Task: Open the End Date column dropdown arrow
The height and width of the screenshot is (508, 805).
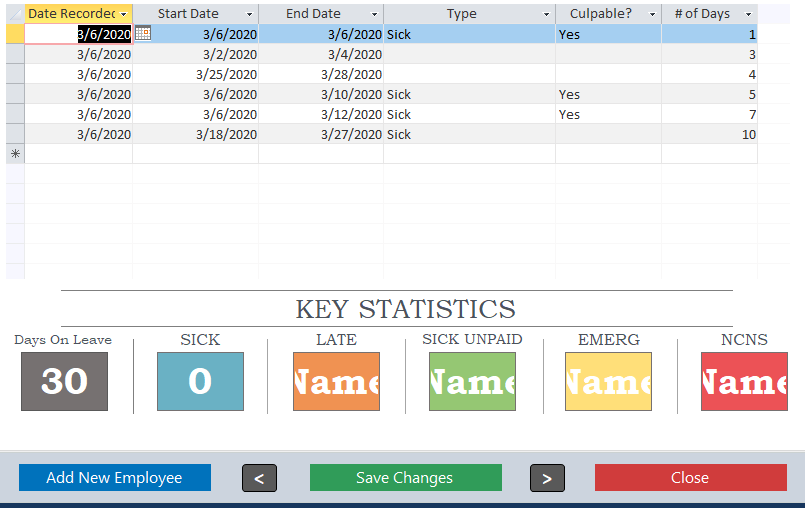Action: (374, 15)
